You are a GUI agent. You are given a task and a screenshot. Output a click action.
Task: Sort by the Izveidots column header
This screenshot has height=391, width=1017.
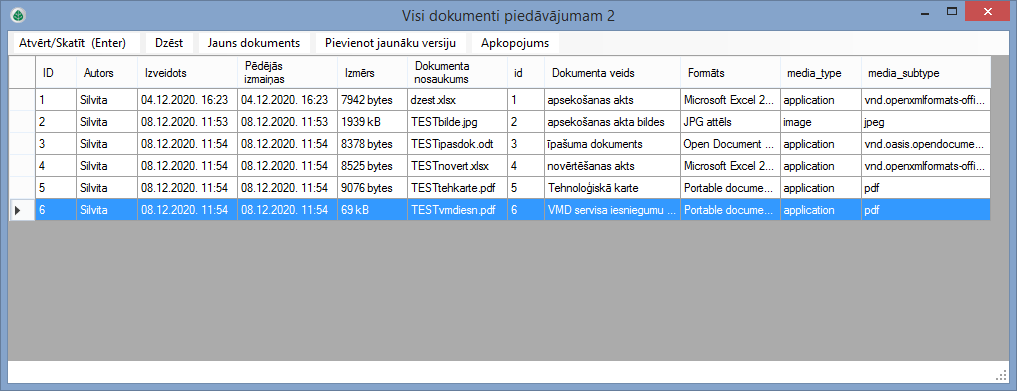pos(187,73)
